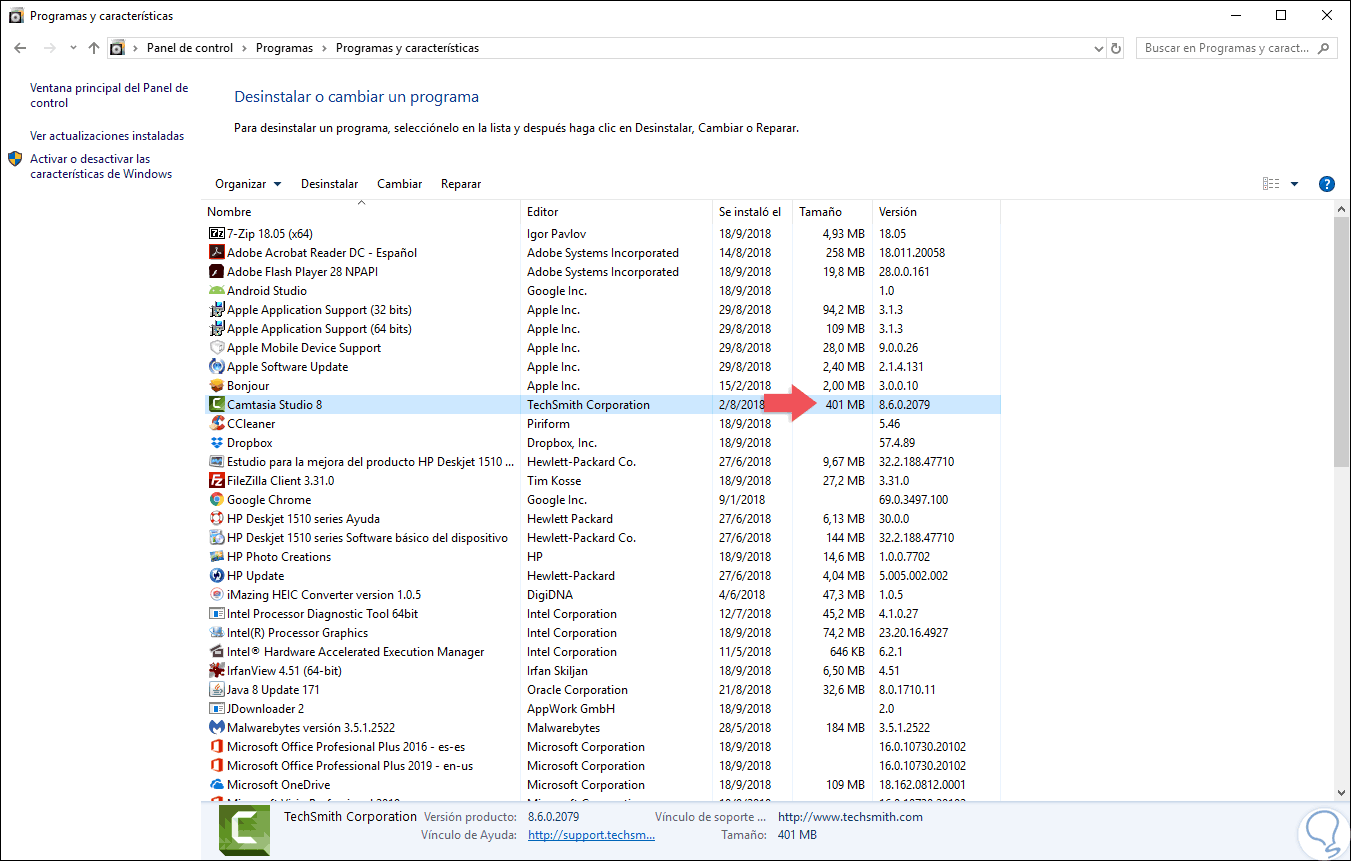The image size is (1351, 861).
Task: Click the Microsoft OneDrive icon
Action: [x=216, y=785]
